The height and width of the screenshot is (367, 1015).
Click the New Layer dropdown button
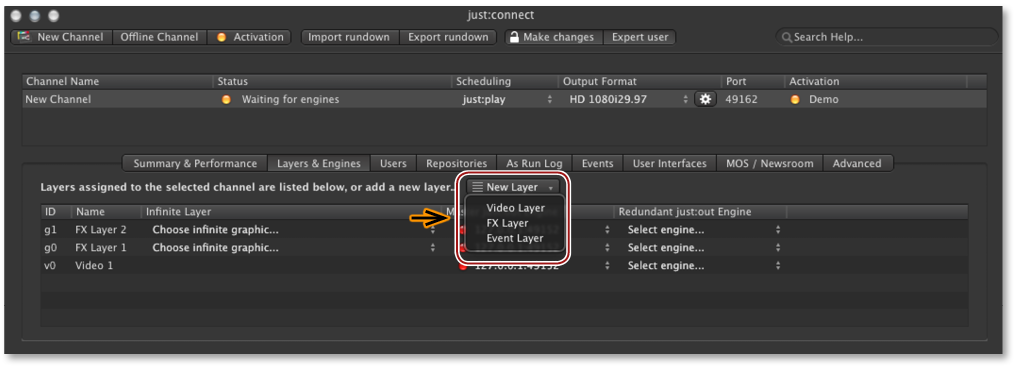[513, 187]
